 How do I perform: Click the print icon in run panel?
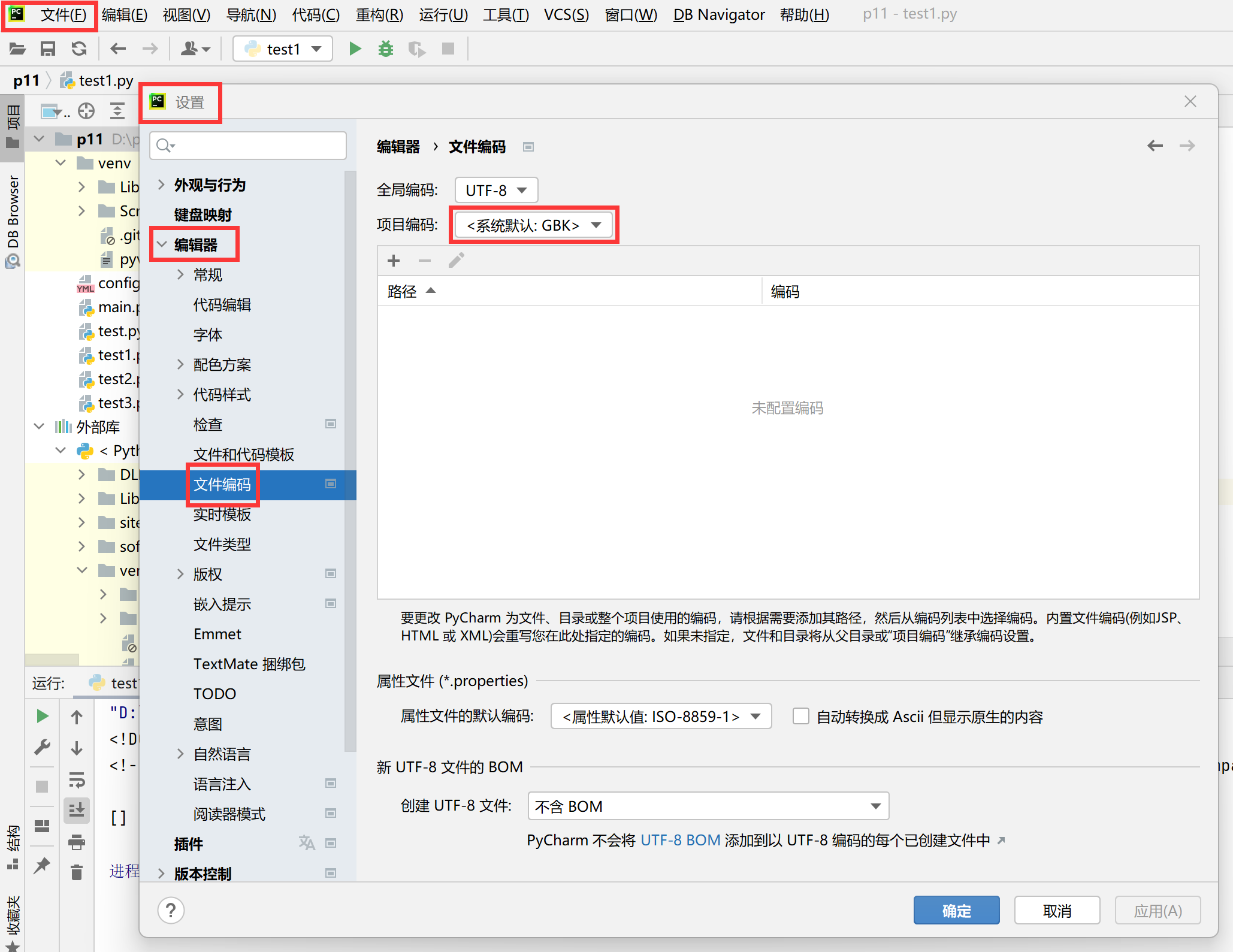click(77, 842)
